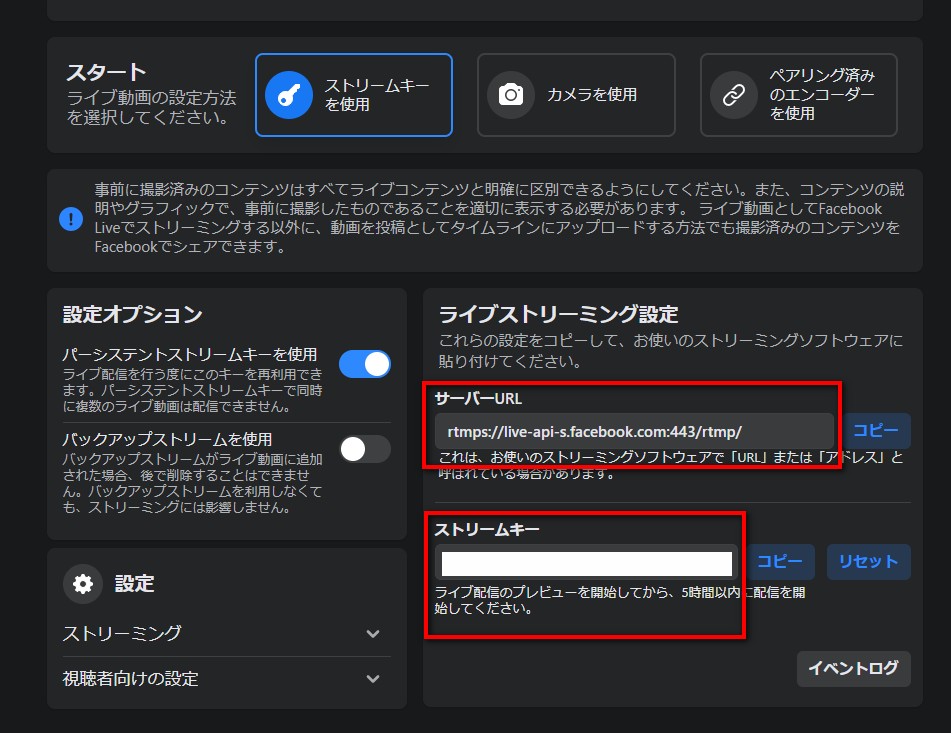Click the ストリームキー label above the field
Viewport: 951px width, 733px height.
(x=486, y=529)
